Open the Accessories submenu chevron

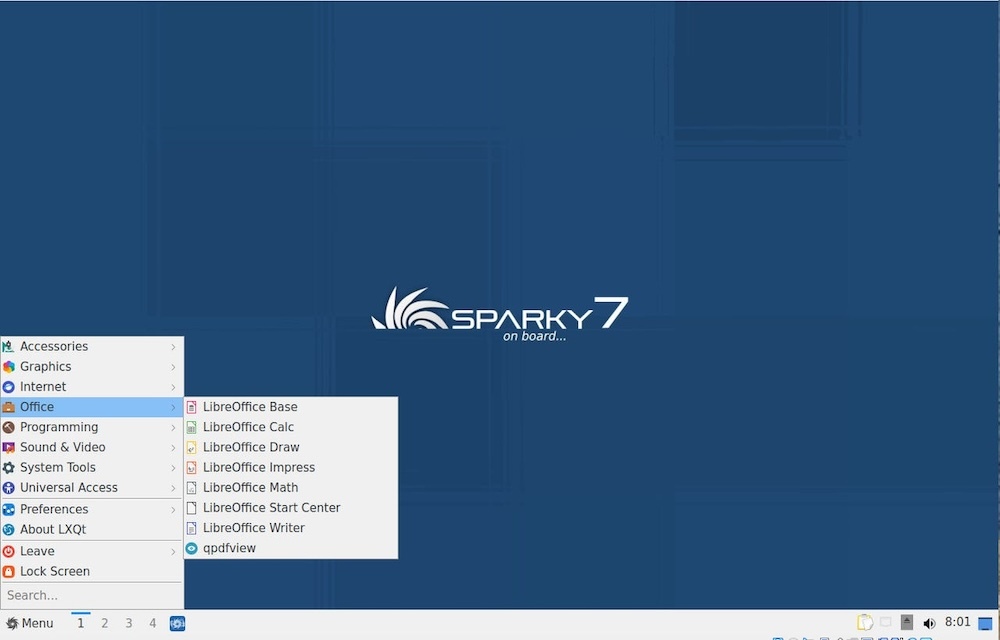(x=173, y=347)
